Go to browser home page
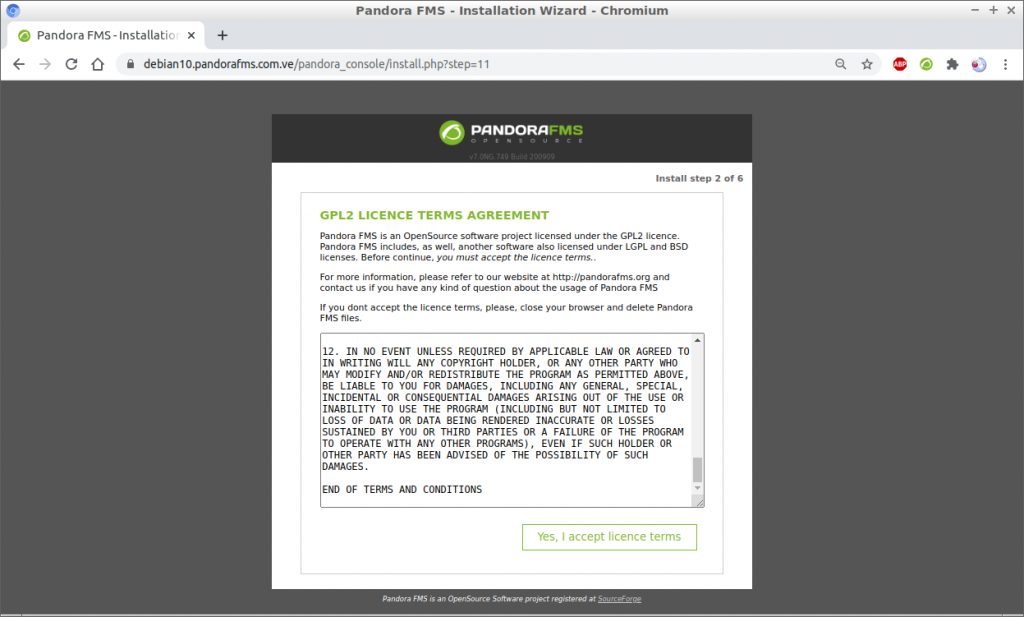Screen dimensions: 1024x617 97,64
